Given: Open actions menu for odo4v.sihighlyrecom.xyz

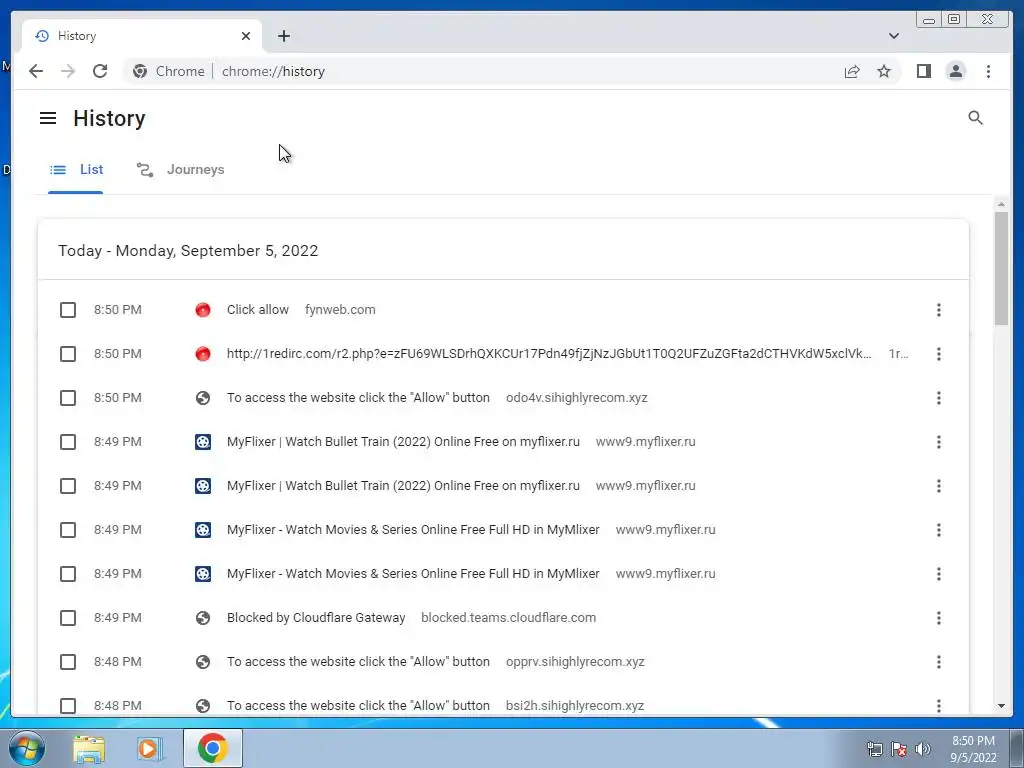Looking at the screenshot, I should (938, 398).
